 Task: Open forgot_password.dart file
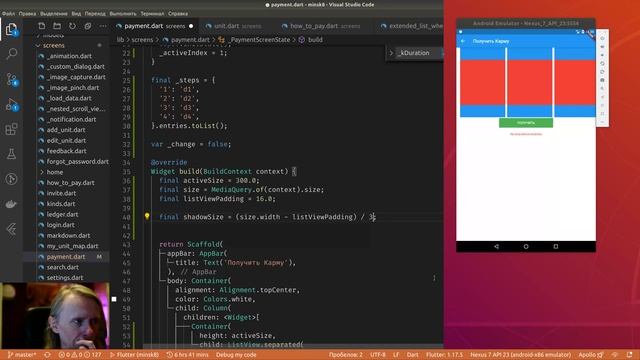click(x=78, y=162)
